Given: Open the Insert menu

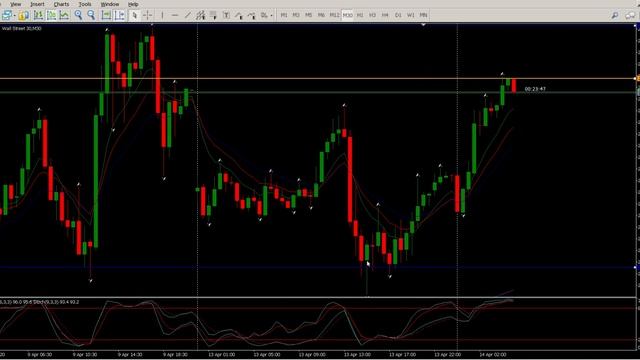Looking at the screenshot, I should [x=37, y=4].
